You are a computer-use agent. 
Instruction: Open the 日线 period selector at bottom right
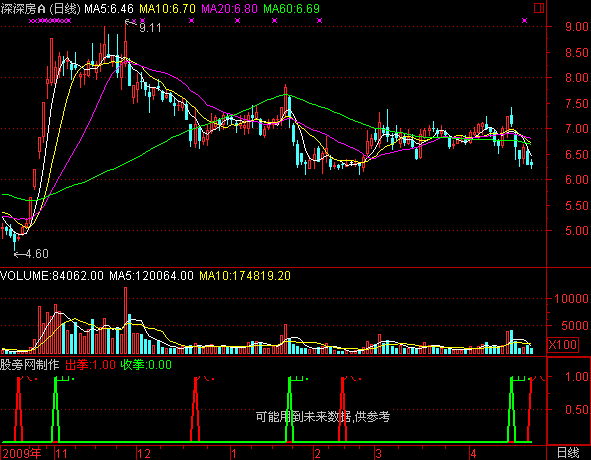coord(568,453)
